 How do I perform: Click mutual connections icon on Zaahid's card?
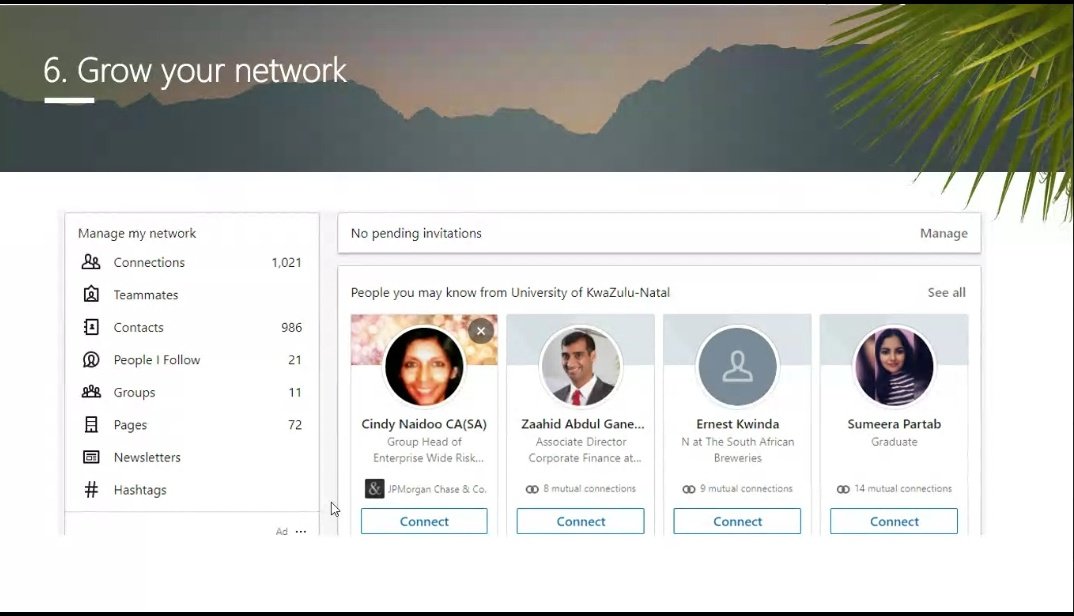[532, 489]
